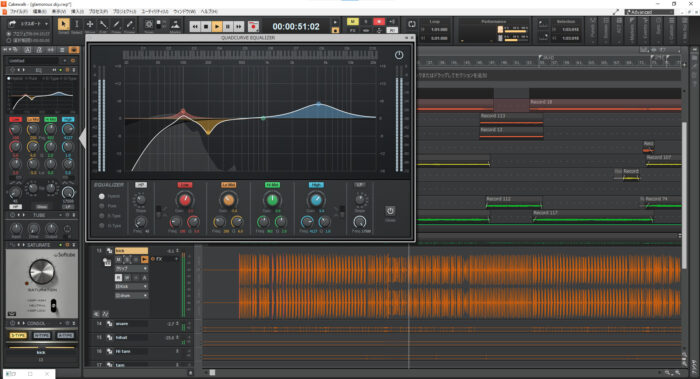Open the File menu
The image size is (700, 379).
(x=18, y=11)
